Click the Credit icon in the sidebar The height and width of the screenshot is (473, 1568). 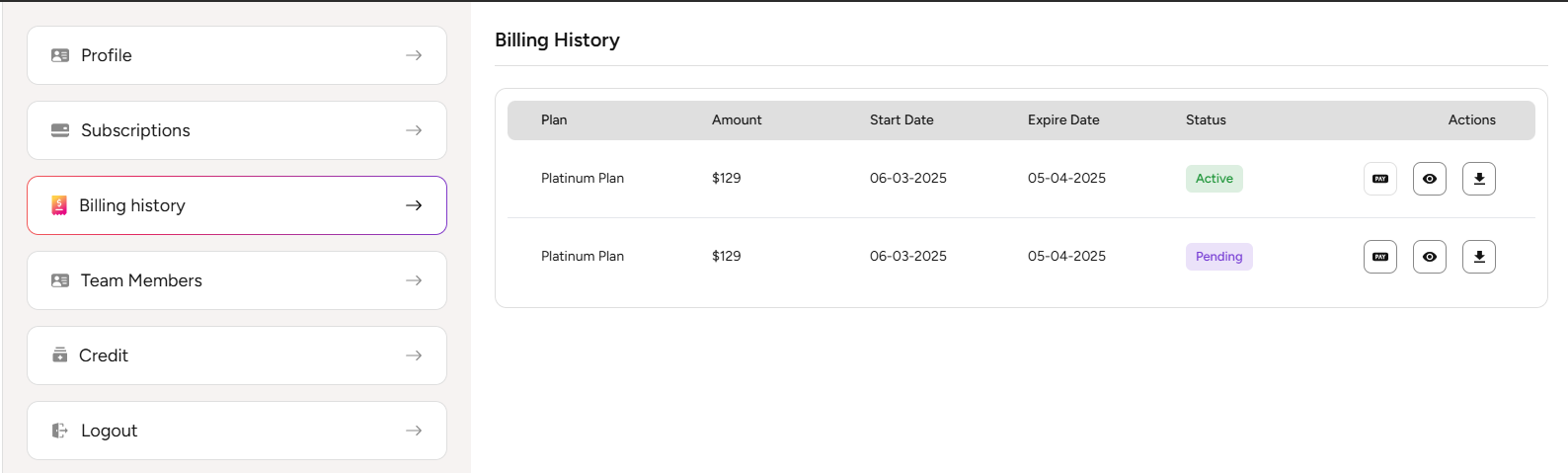(60, 355)
